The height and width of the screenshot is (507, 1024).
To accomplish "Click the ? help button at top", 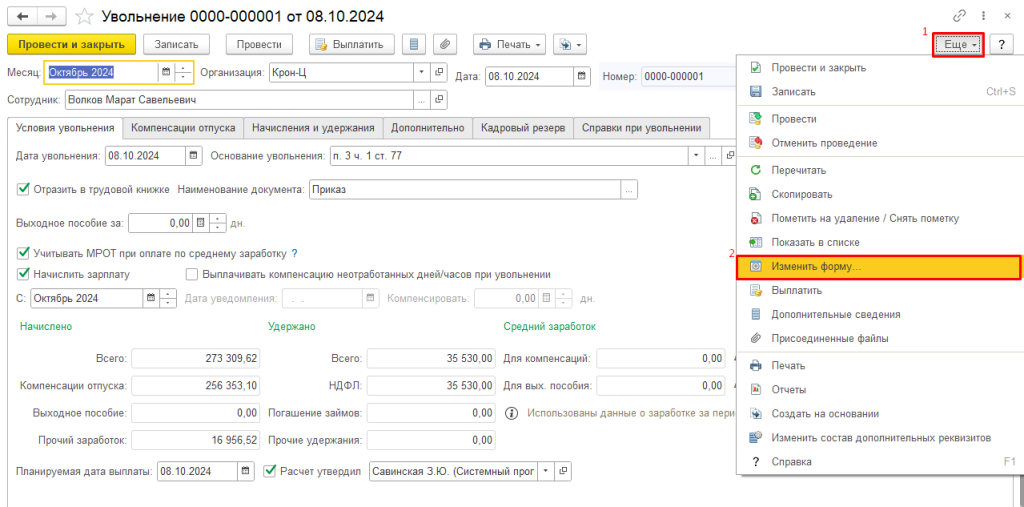I will tap(1001, 44).
